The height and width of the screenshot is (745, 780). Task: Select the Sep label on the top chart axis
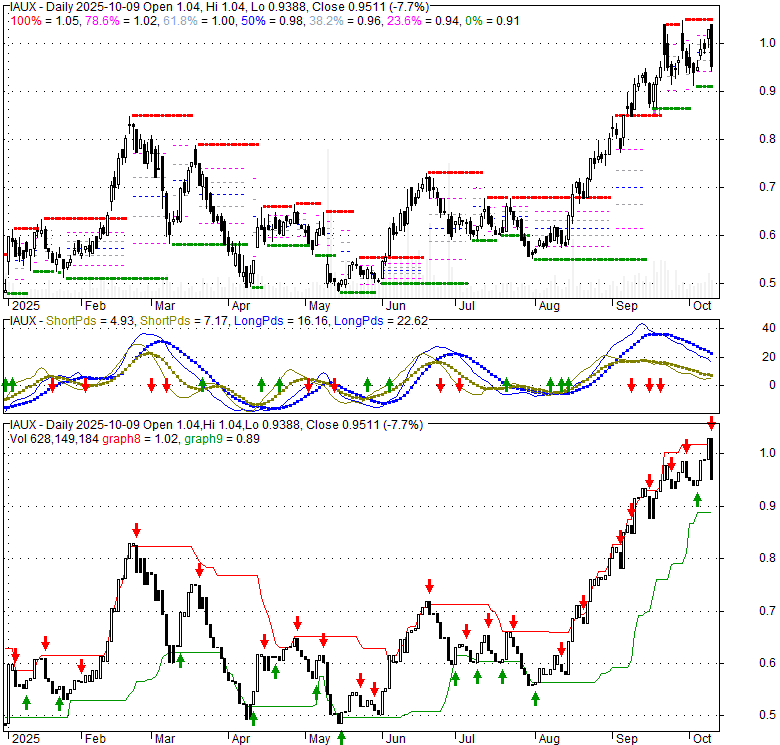click(x=627, y=305)
